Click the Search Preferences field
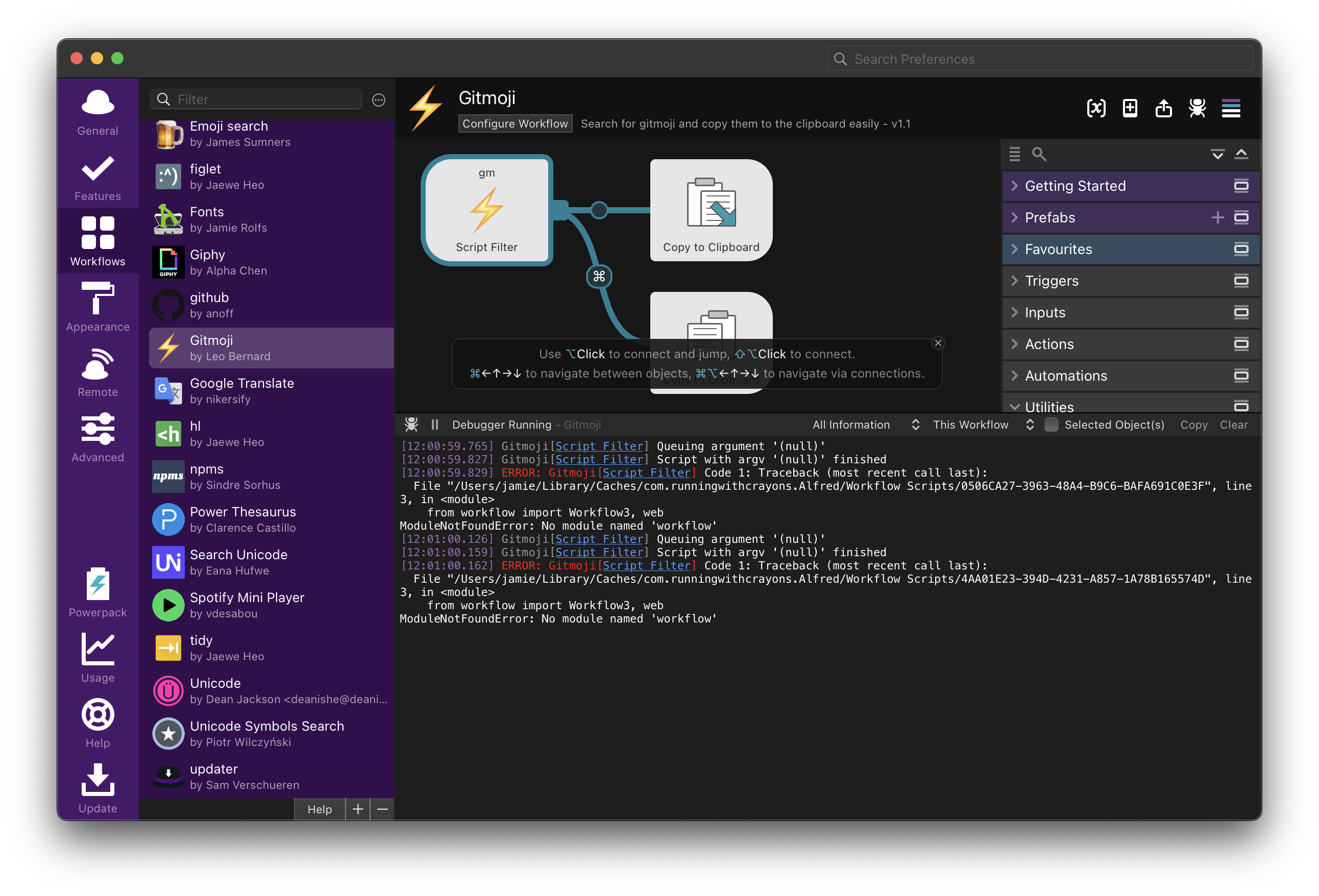This screenshot has height=896, width=1319. coord(1040,59)
